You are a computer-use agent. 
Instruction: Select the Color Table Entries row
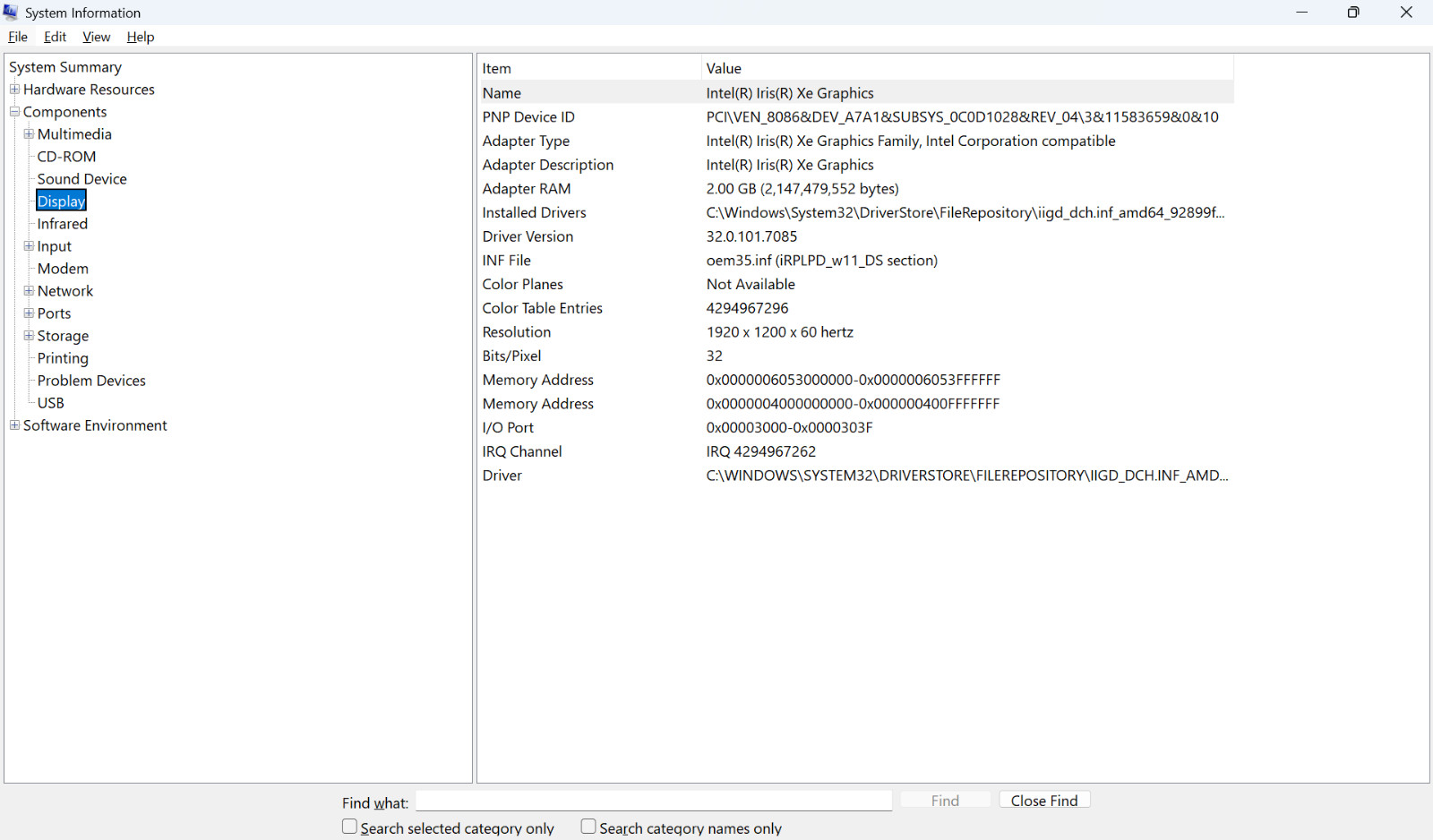(x=857, y=308)
